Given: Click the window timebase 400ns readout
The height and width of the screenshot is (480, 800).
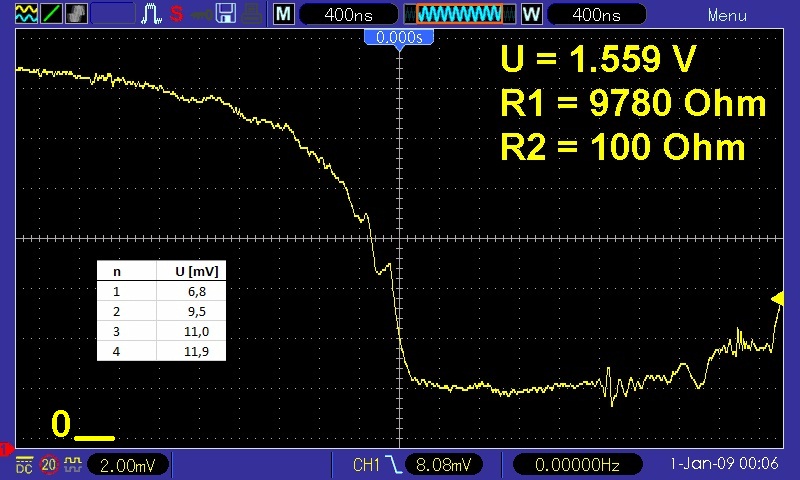Looking at the screenshot, I should tap(596, 14).
